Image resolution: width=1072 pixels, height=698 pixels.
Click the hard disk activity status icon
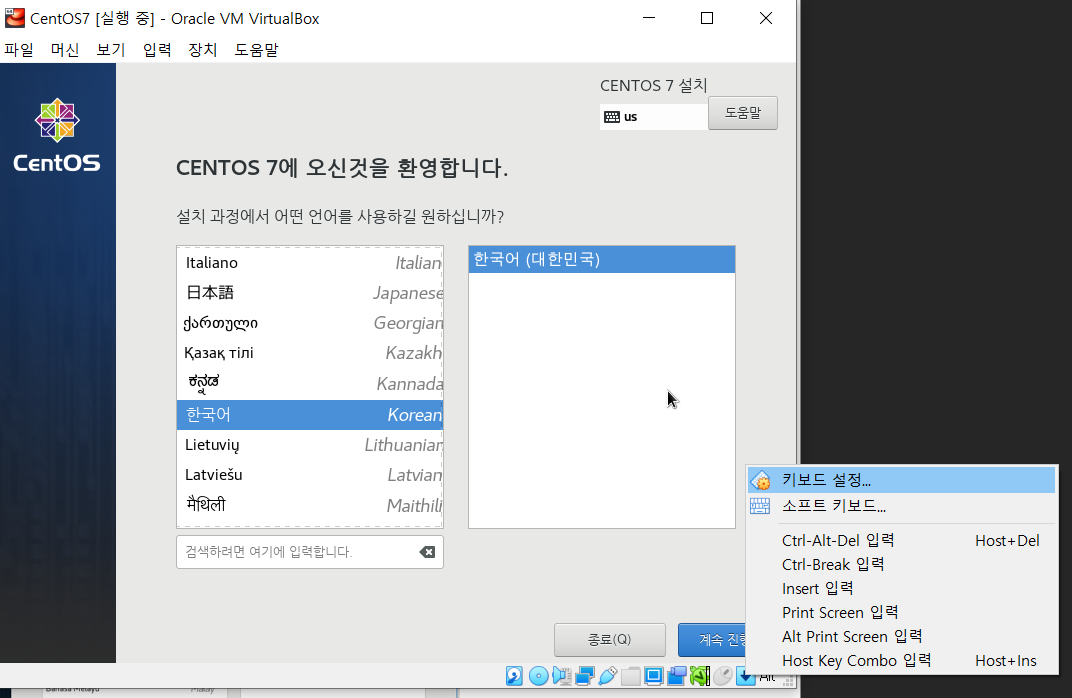(514, 676)
